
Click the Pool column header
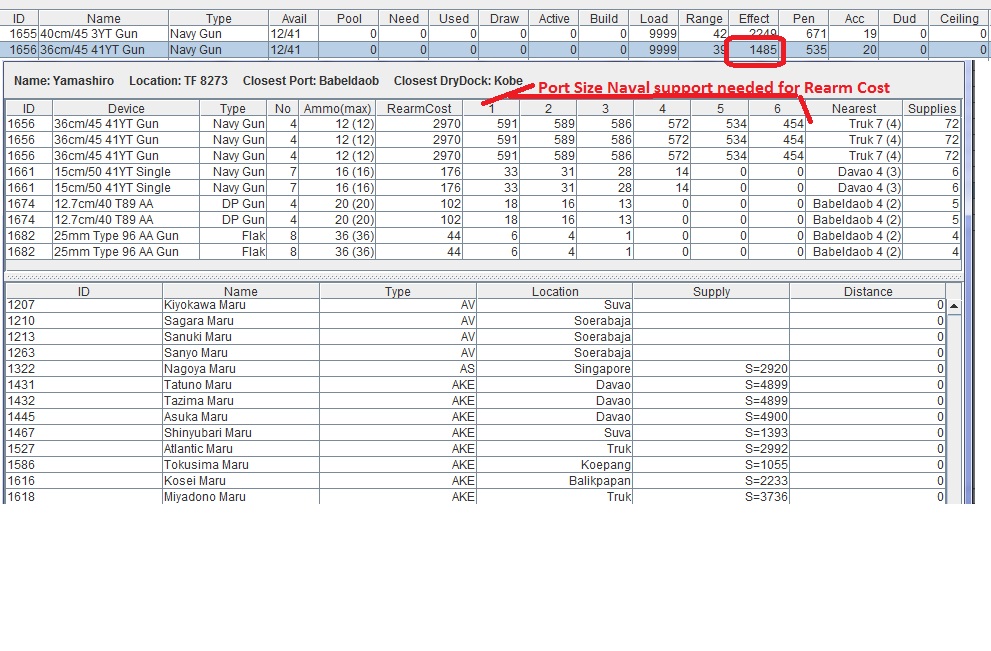pyautogui.click(x=349, y=18)
